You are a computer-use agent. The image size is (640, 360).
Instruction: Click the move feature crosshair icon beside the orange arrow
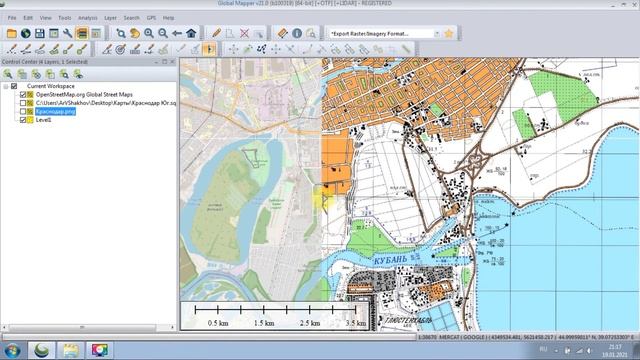click(233, 49)
